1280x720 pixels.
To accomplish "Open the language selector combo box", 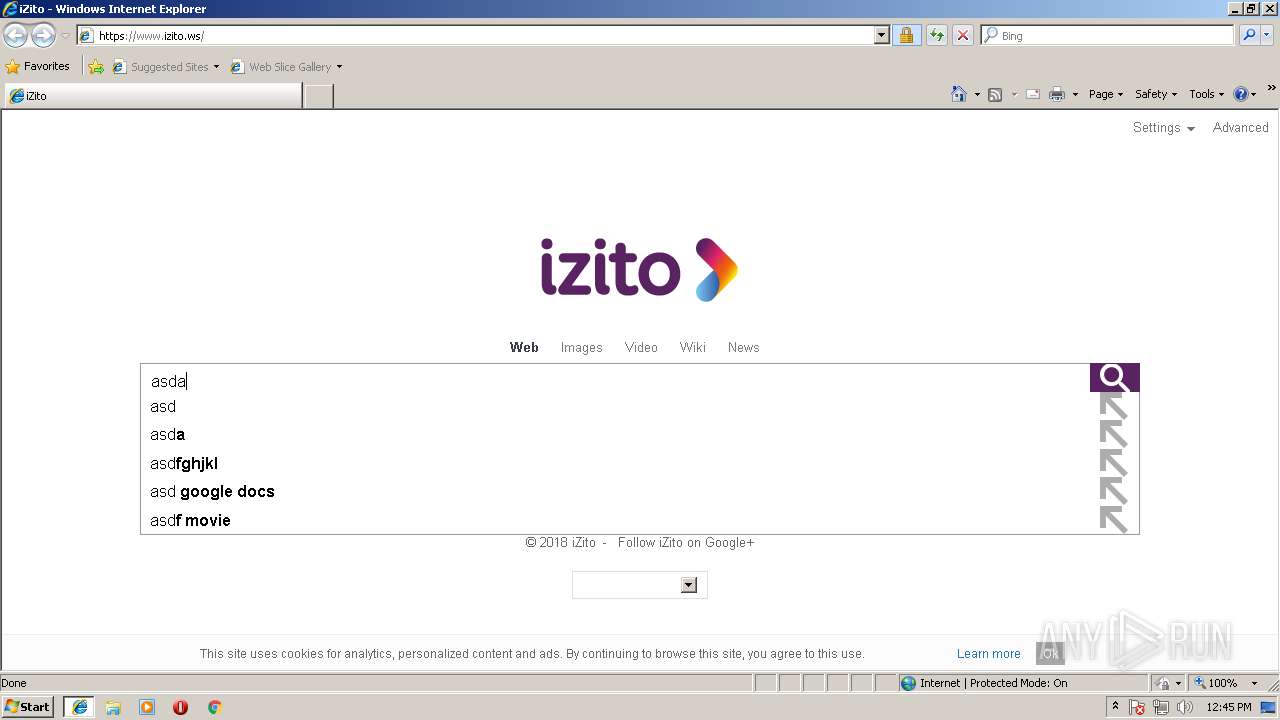I will 640,585.
